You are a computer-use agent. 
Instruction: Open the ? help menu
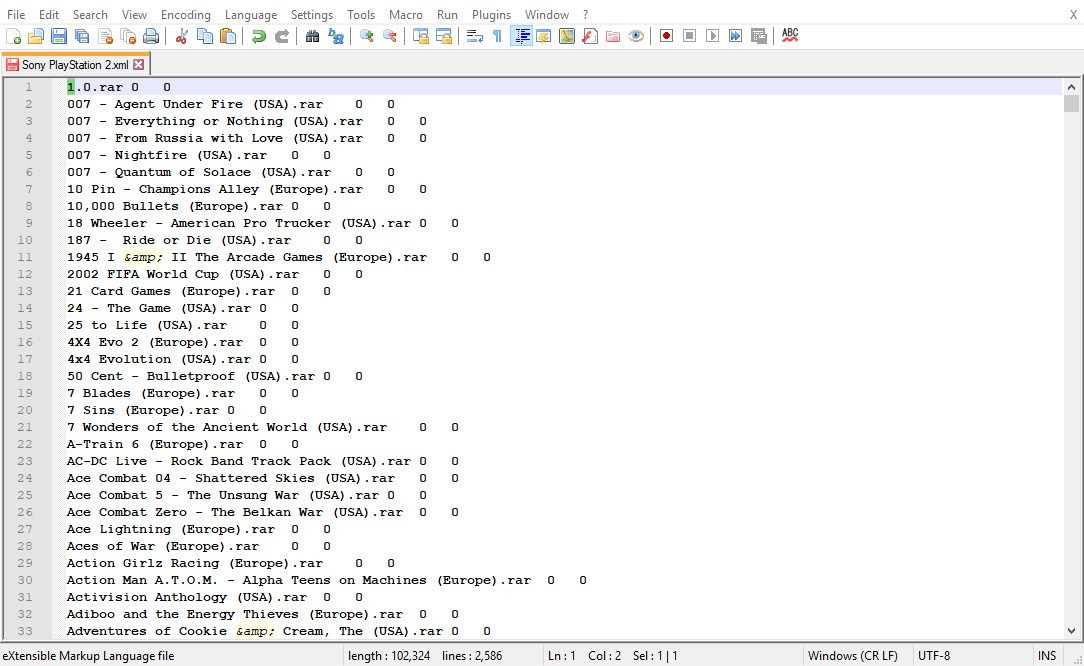pyautogui.click(x=586, y=15)
